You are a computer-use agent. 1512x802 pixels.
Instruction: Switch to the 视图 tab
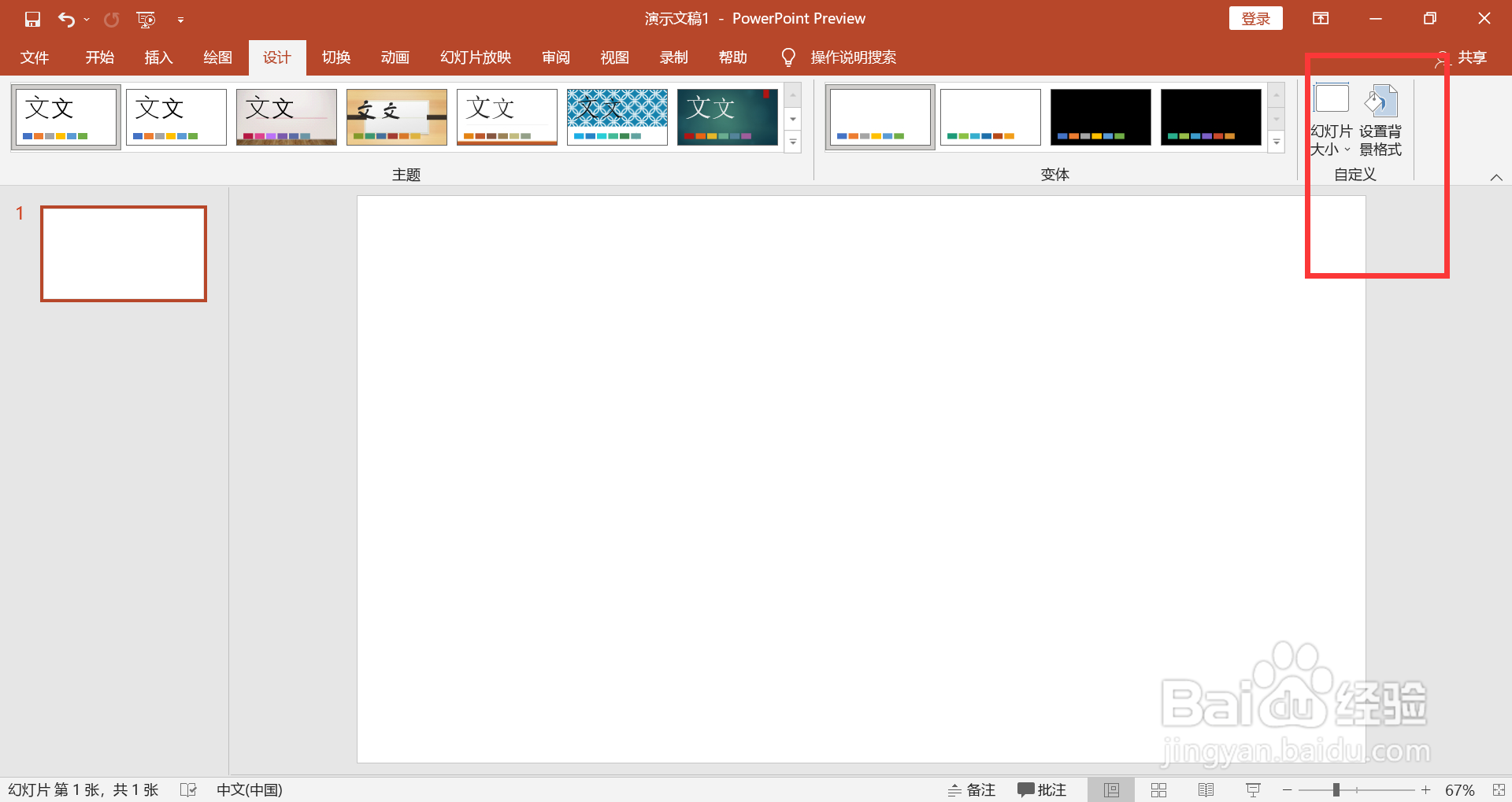pyautogui.click(x=615, y=57)
